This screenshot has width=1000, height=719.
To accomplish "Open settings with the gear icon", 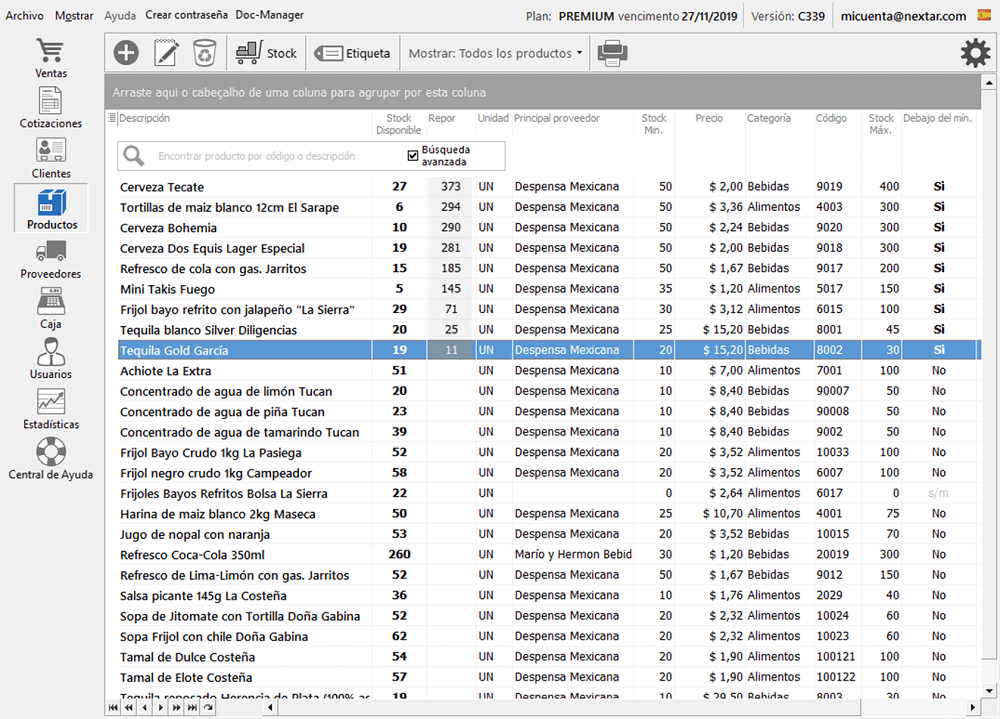I will coord(975,53).
